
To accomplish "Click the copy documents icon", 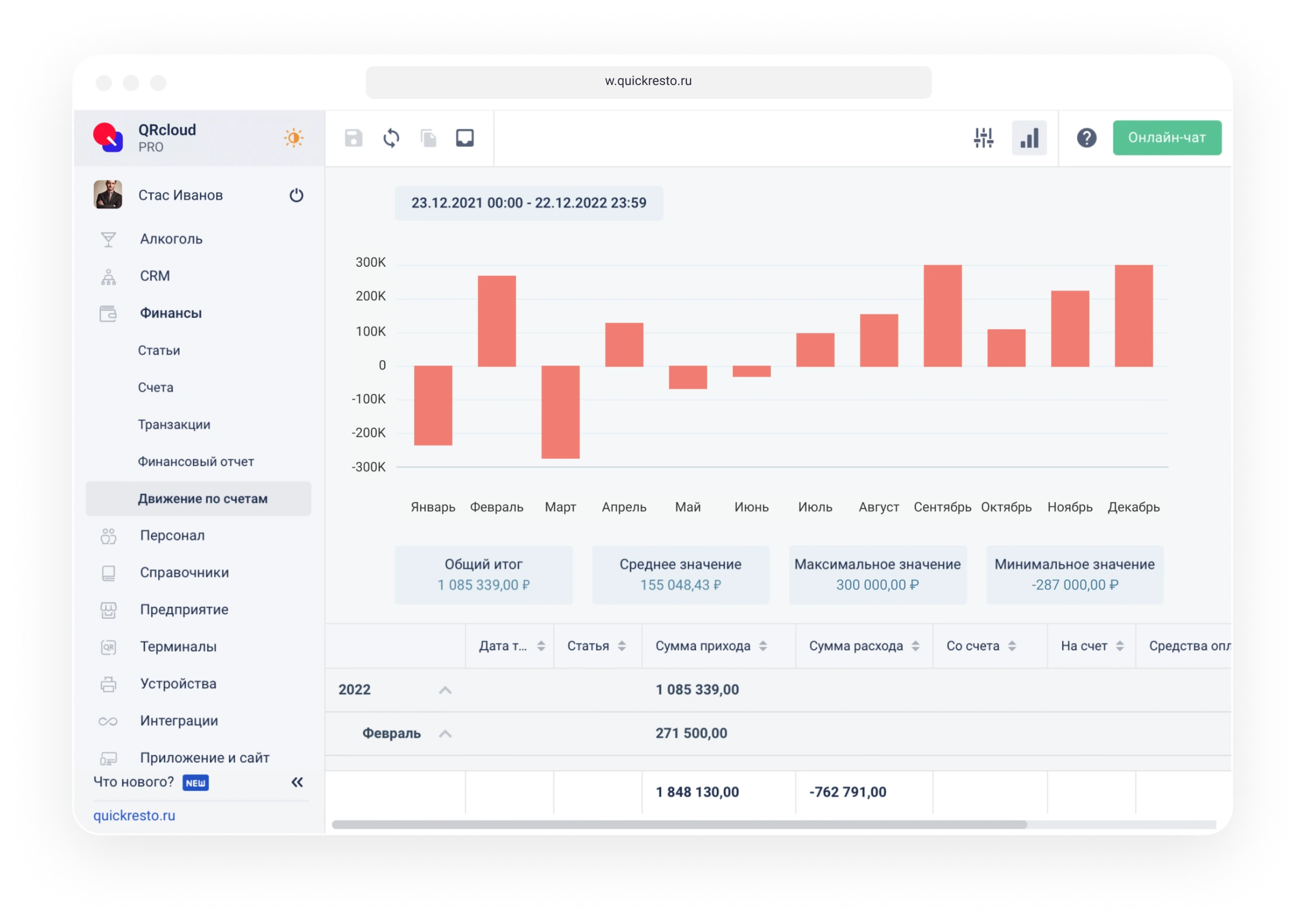I will tap(428, 138).
